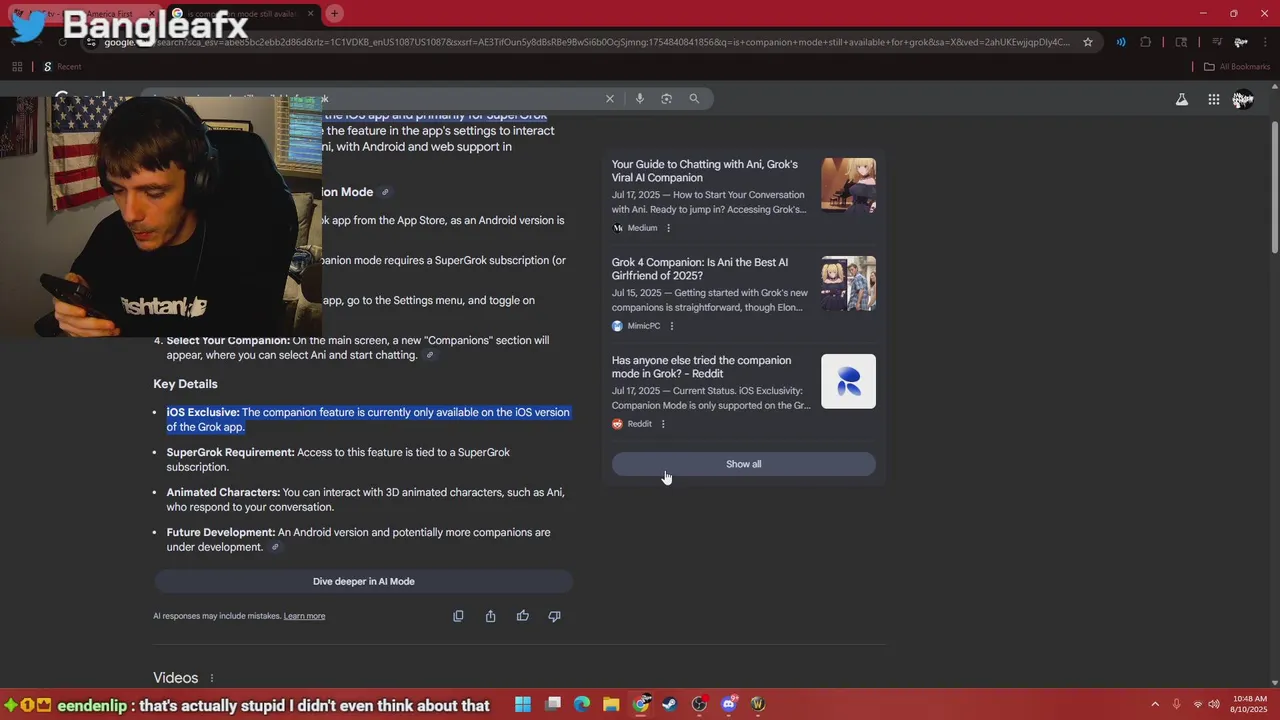Open All Bookmarks folder

[1236, 67]
